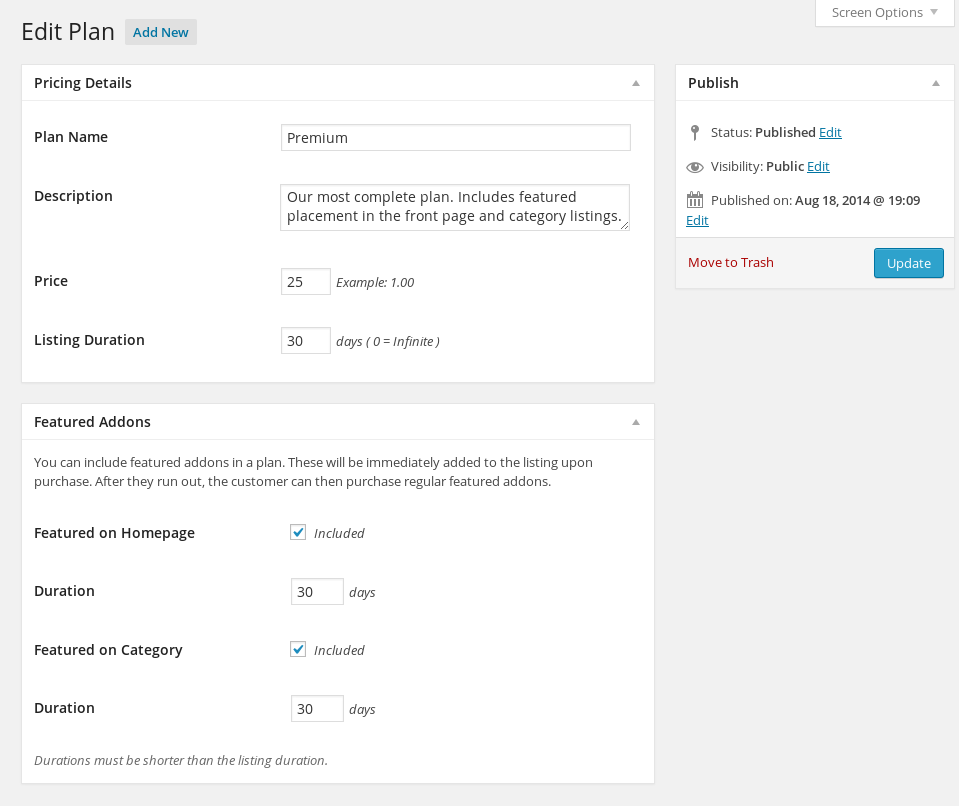This screenshot has width=959, height=806.
Task: Collapse the Publish panel
Action: pyautogui.click(x=936, y=83)
